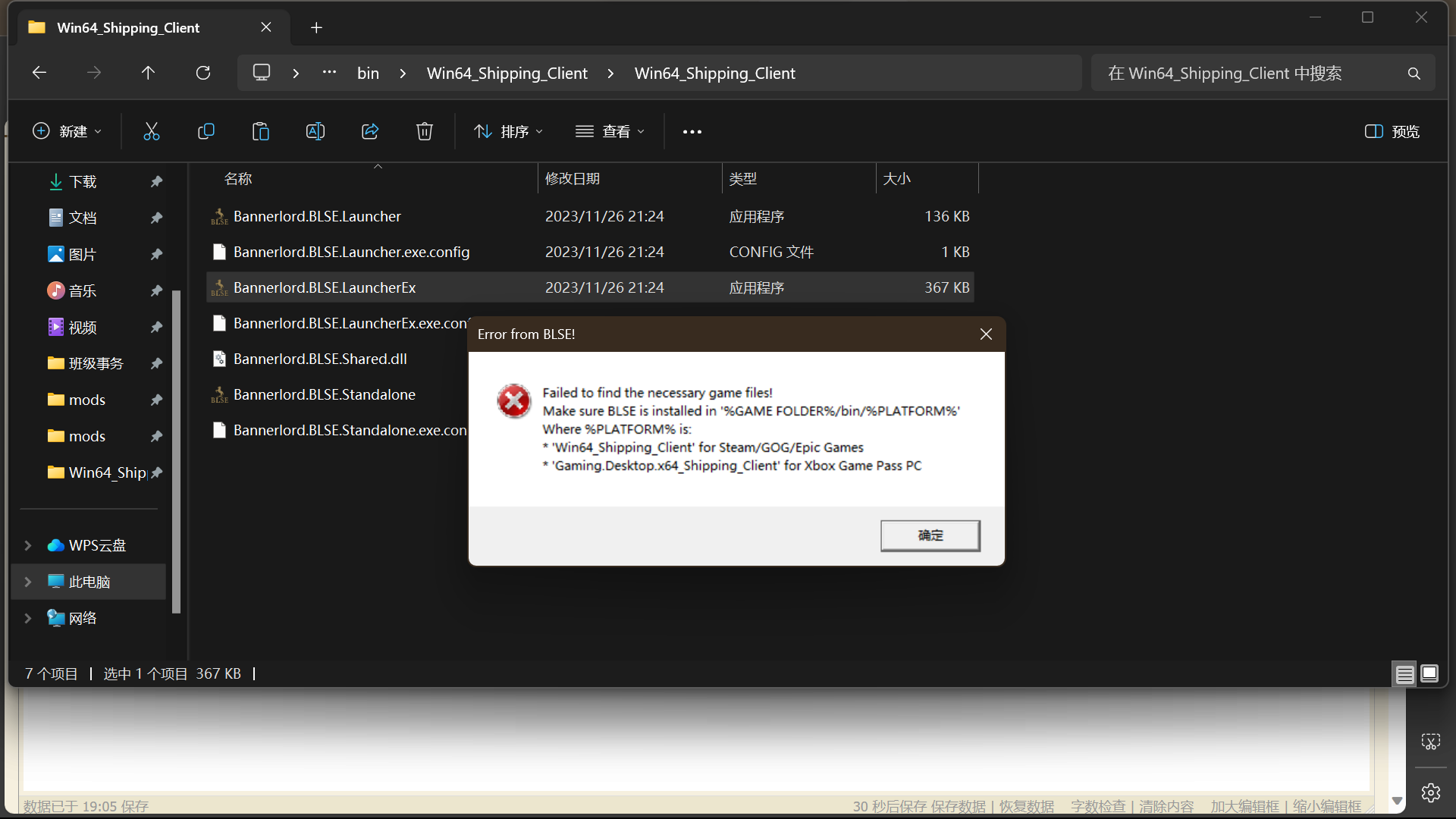The height and width of the screenshot is (819, 1456).
Task: Expand 网络 tree node
Action: coord(28,618)
